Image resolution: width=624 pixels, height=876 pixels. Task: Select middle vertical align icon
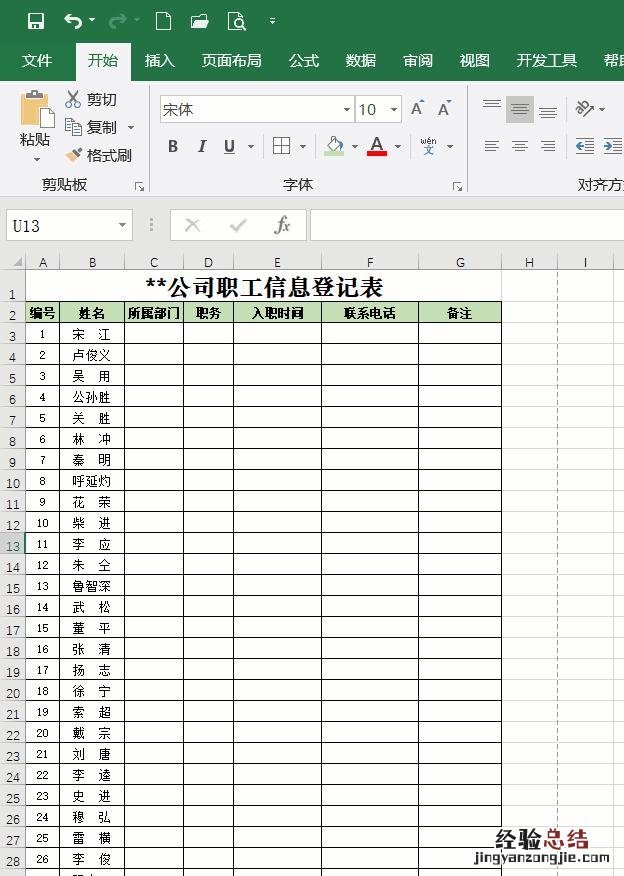tap(520, 109)
